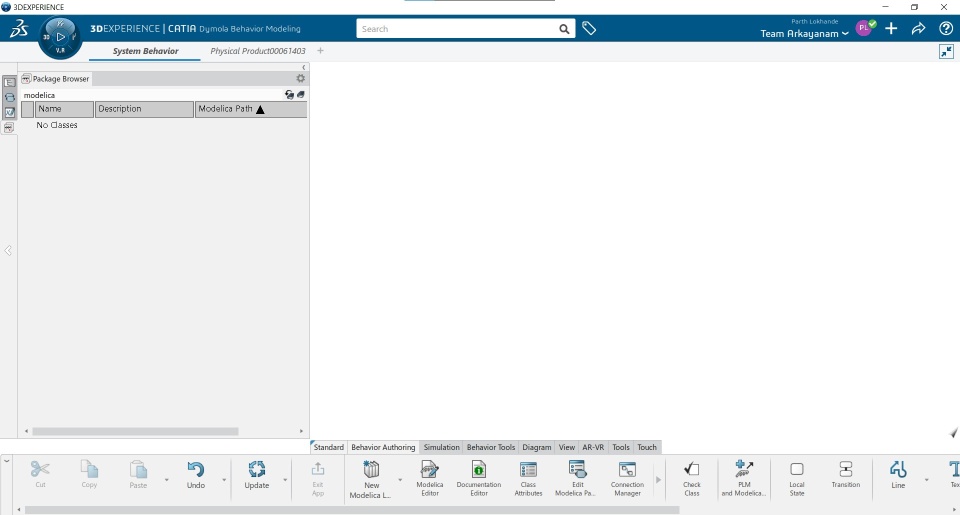This screenshot has width=960, height=515.
Task: Sort by Description column header
Action: click(144, 109)
